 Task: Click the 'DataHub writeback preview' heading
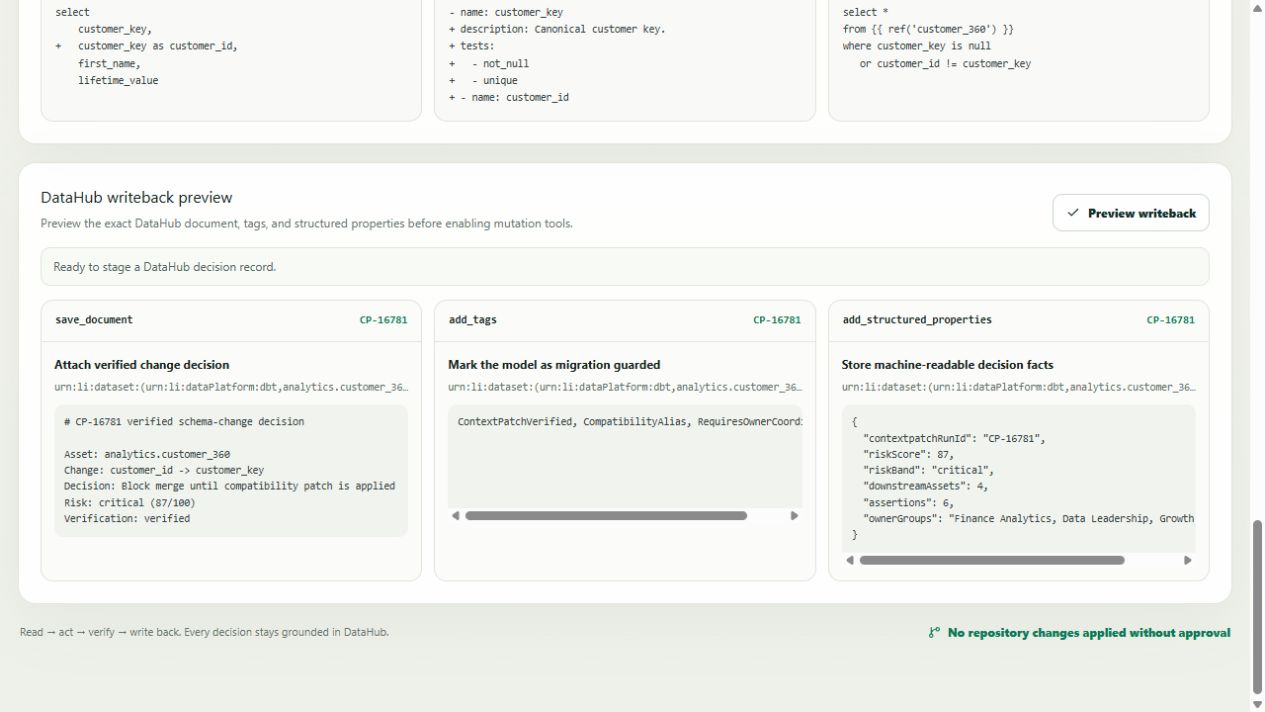(x=136, y=198)
